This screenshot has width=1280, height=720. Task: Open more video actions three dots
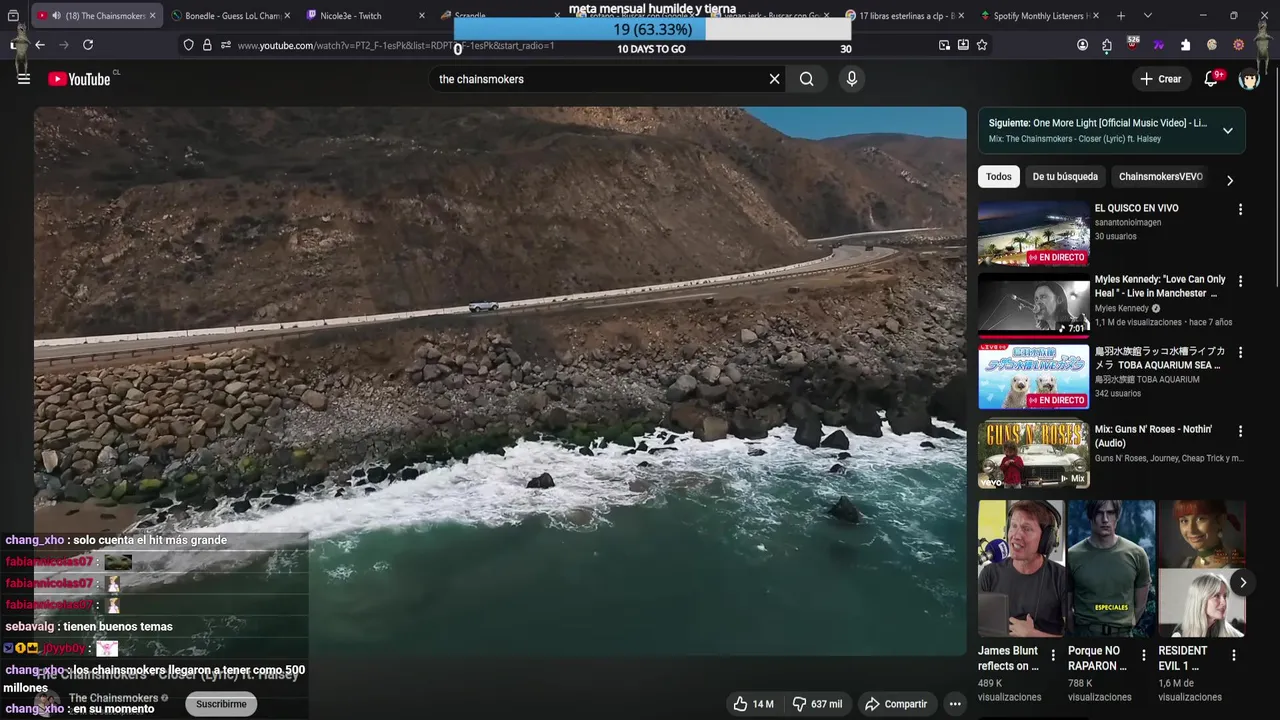pos(955,704)
